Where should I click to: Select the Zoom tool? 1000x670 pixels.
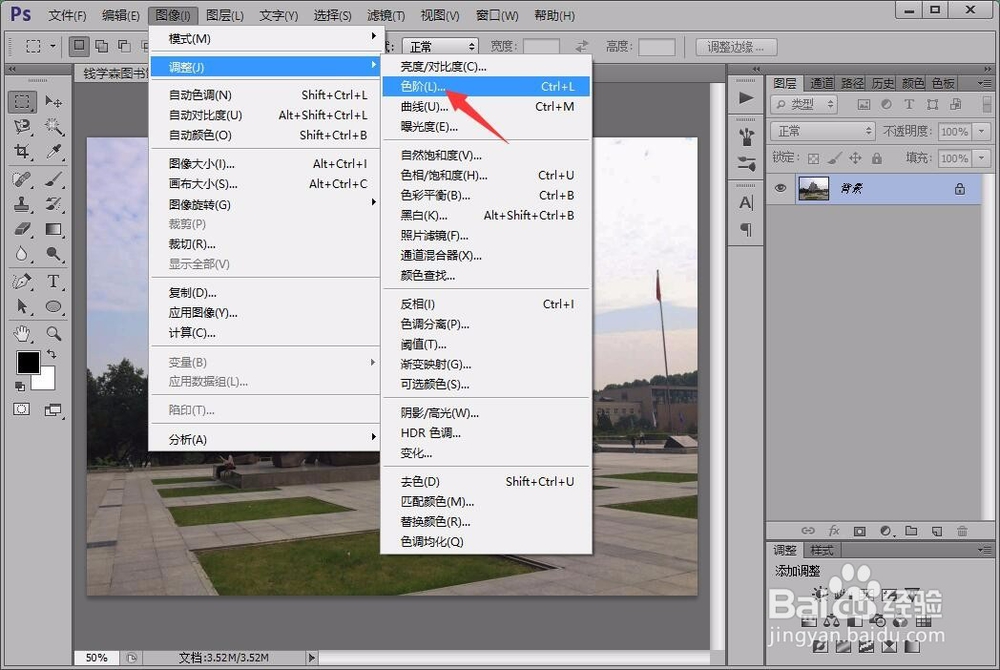[x=54, y=333]
